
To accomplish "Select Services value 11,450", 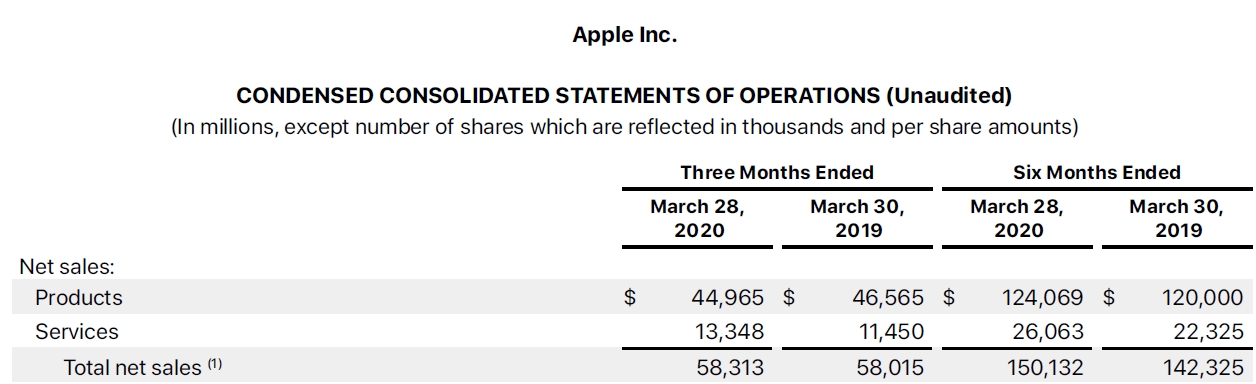I will coord(888,331).
